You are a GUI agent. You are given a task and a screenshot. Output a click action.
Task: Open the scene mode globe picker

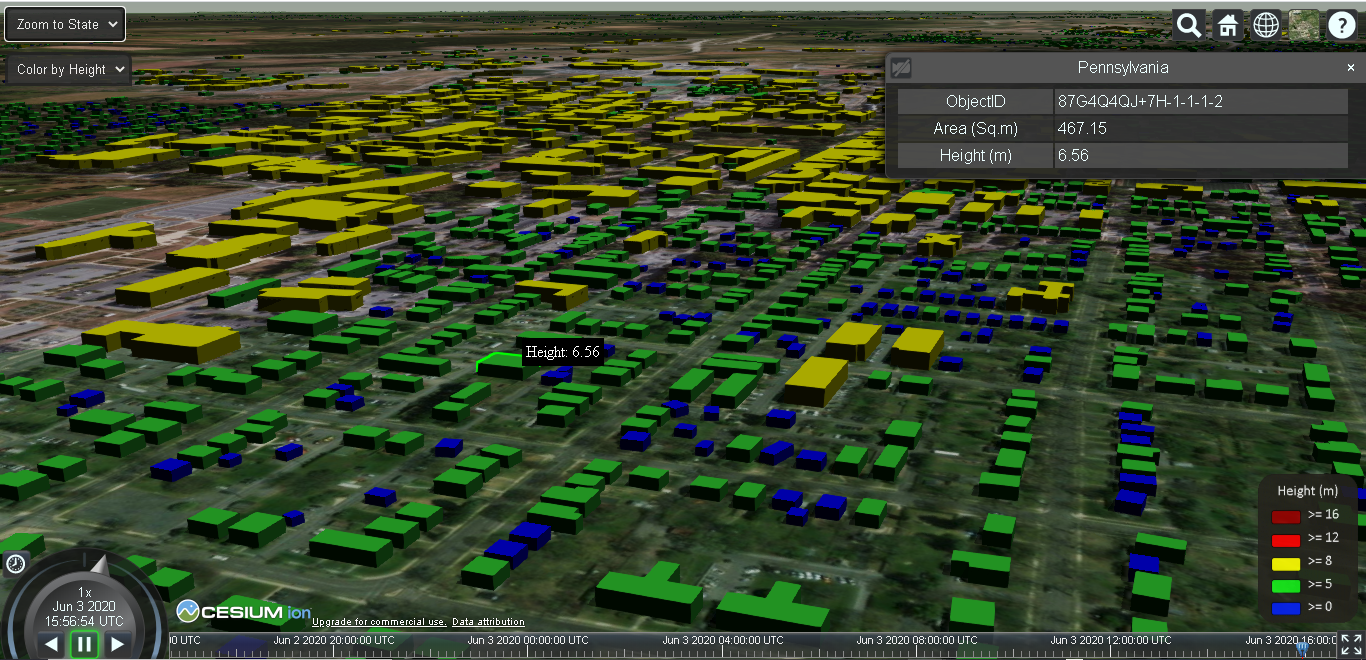point(1266,25)
